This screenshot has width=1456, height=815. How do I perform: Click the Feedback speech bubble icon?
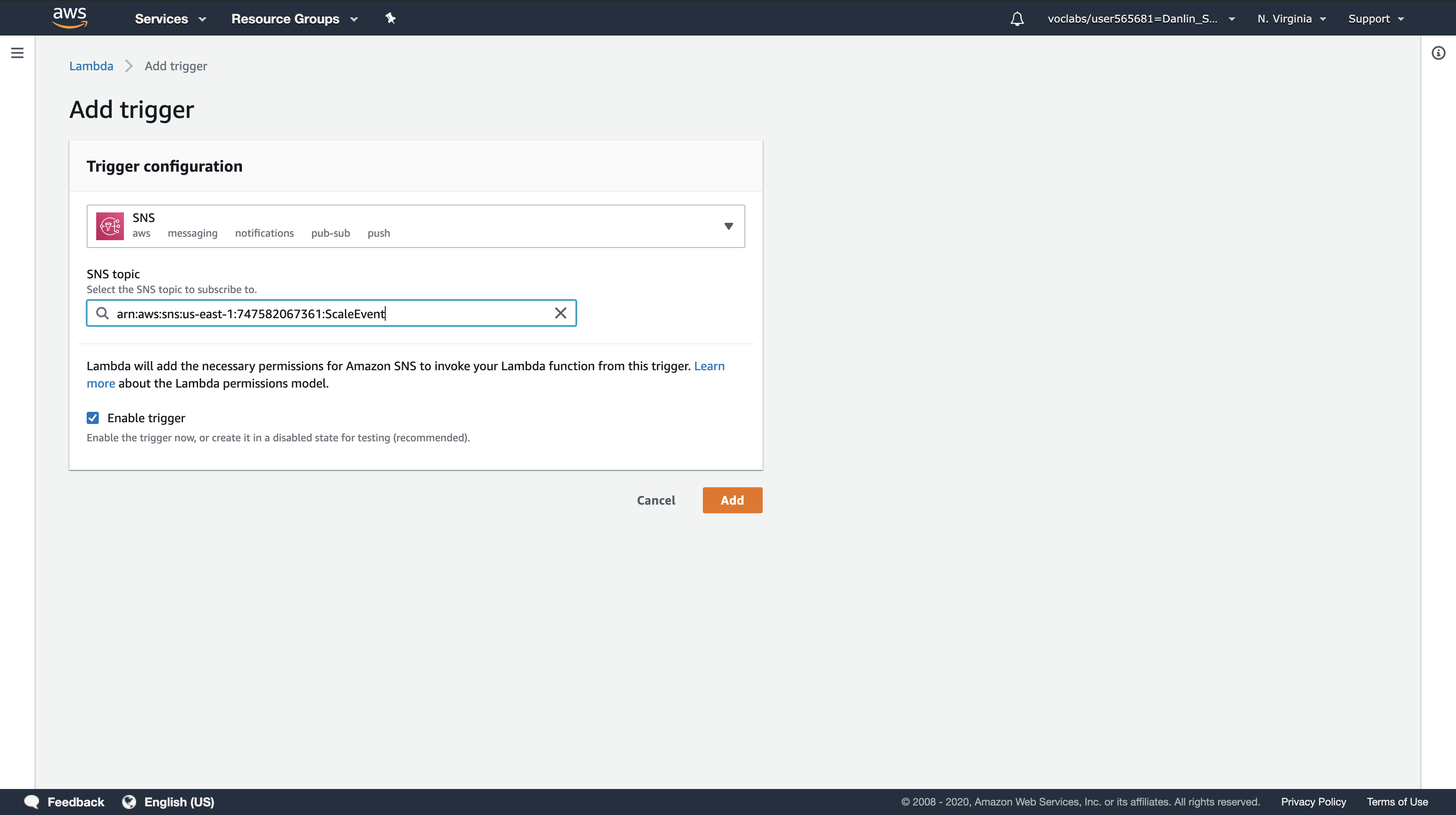click(32, 802)
